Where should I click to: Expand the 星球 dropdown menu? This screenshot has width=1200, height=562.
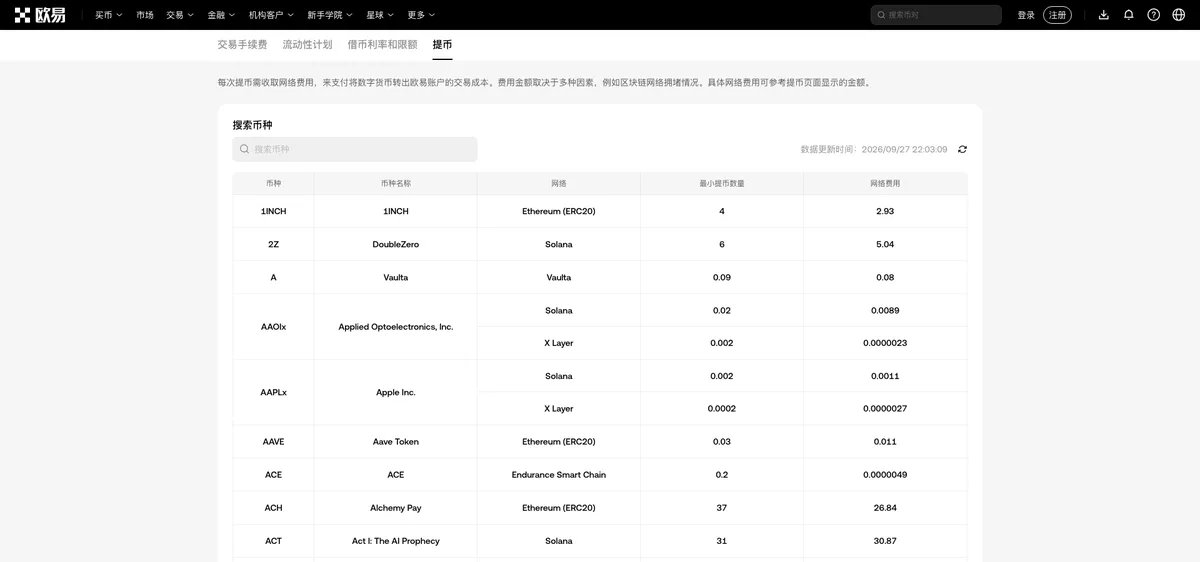tap(380, 15)
